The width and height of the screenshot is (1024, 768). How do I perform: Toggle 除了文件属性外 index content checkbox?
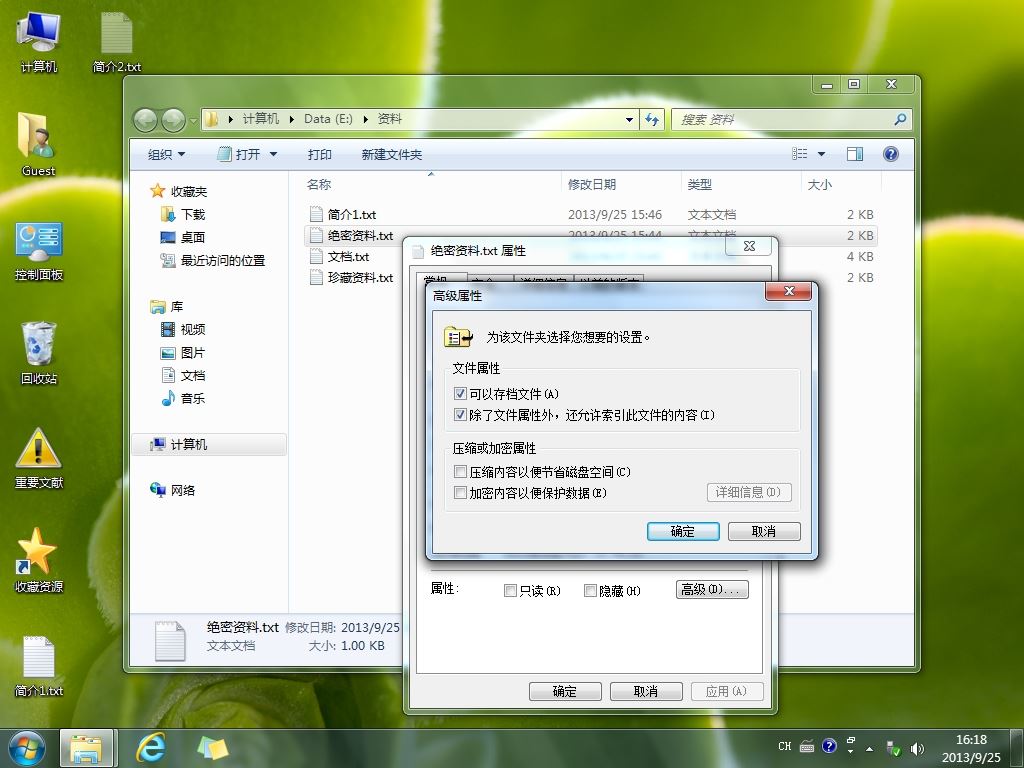460,415
